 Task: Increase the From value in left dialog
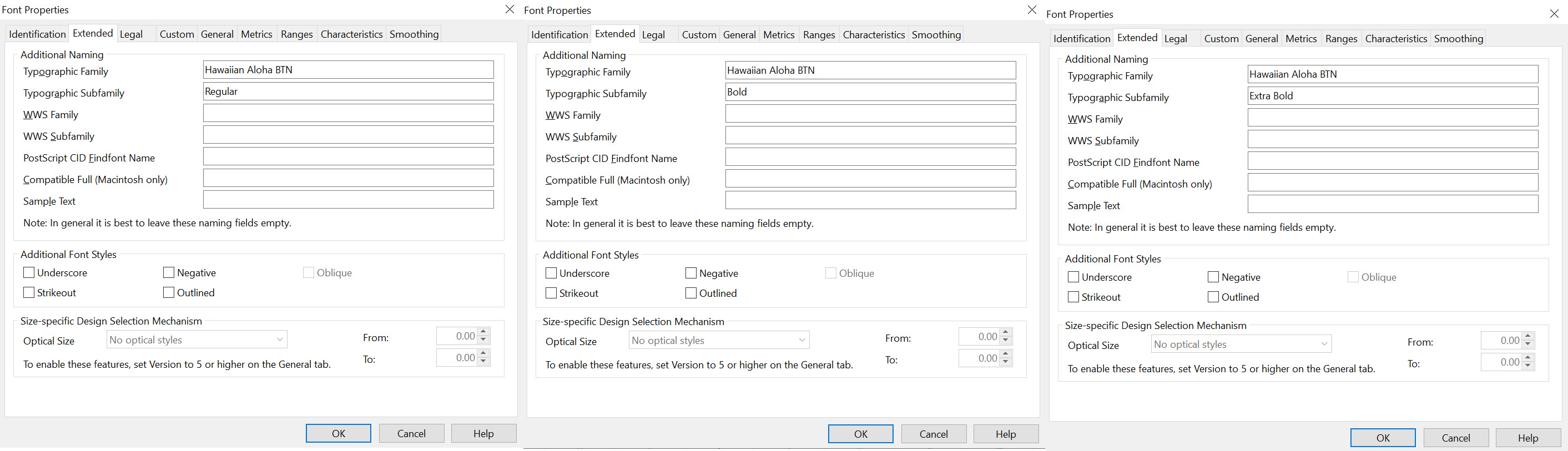483,332
